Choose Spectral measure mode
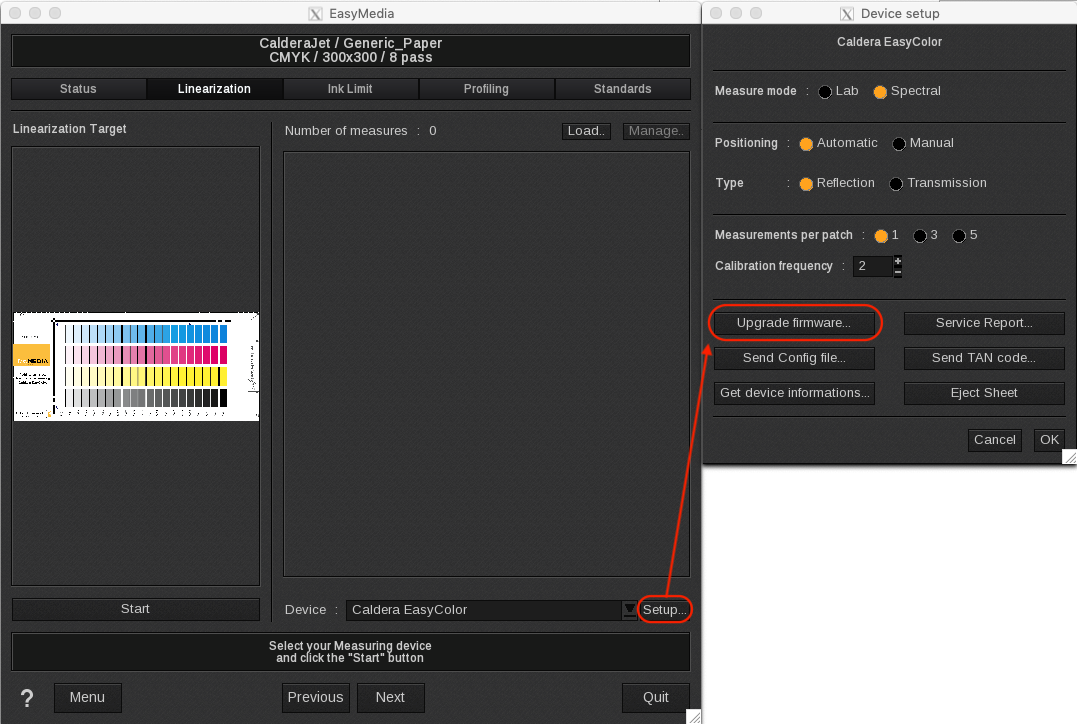Screen dimensions: 1077x724 point(880,92)
